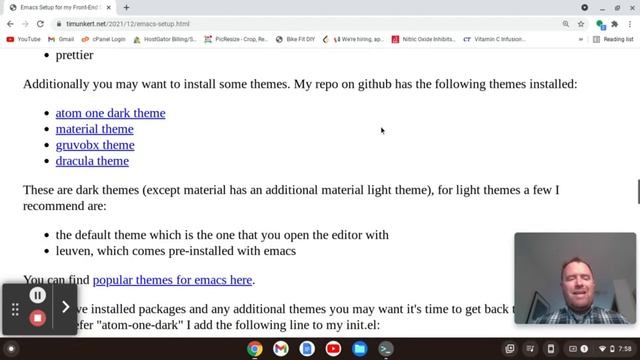Click the "prettier" list item text
This screenshot has height=360, width=640.
(x=74, y=55)
